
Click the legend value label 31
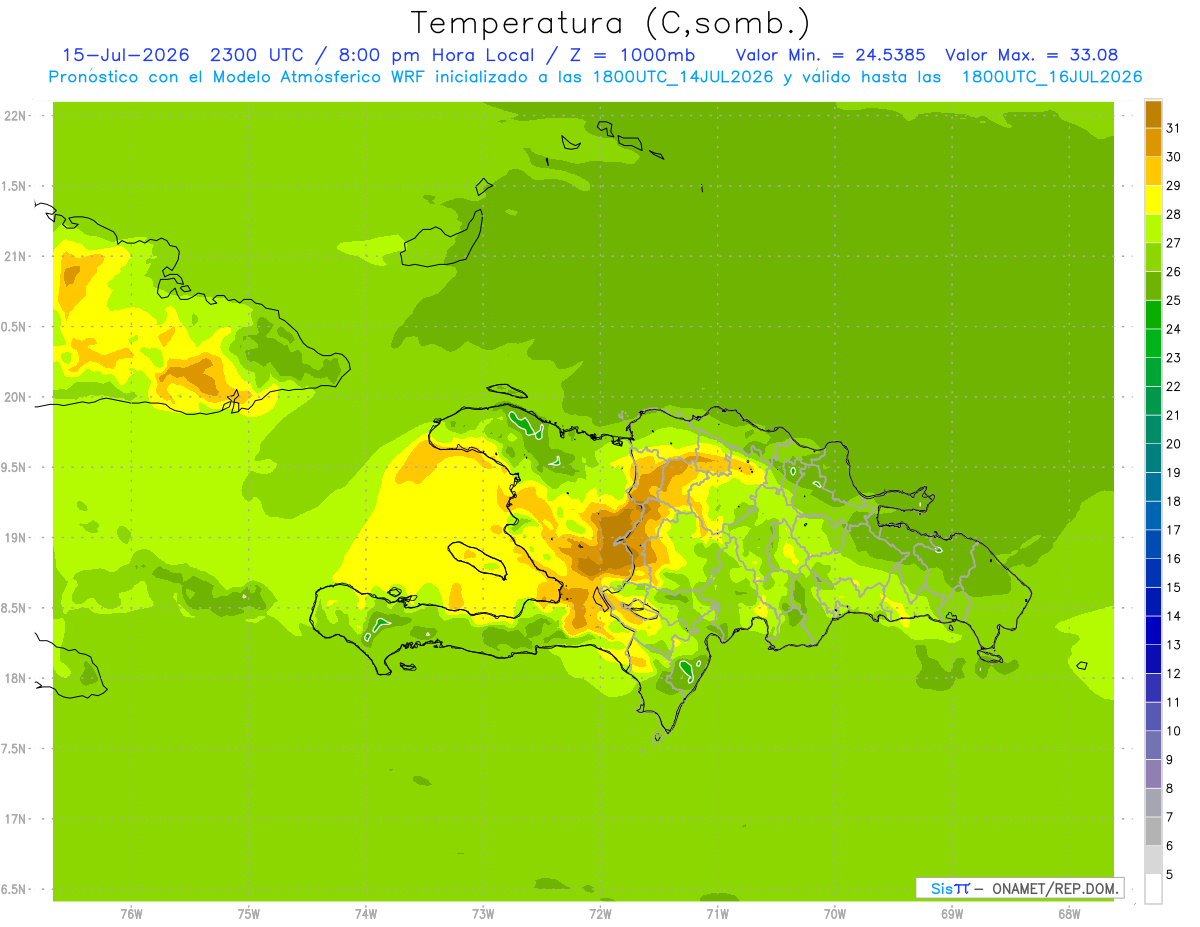tap(1174, 128)
